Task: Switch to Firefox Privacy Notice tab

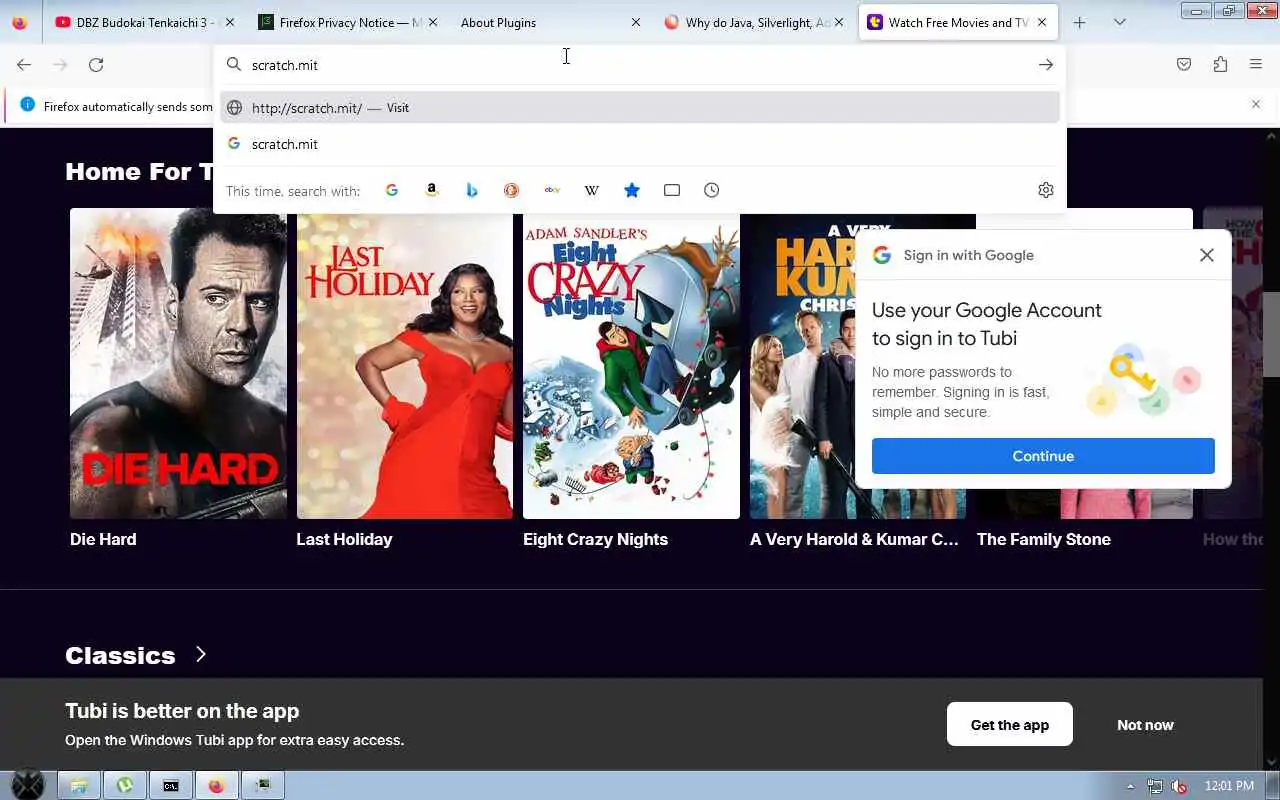Action: [347, 22]
